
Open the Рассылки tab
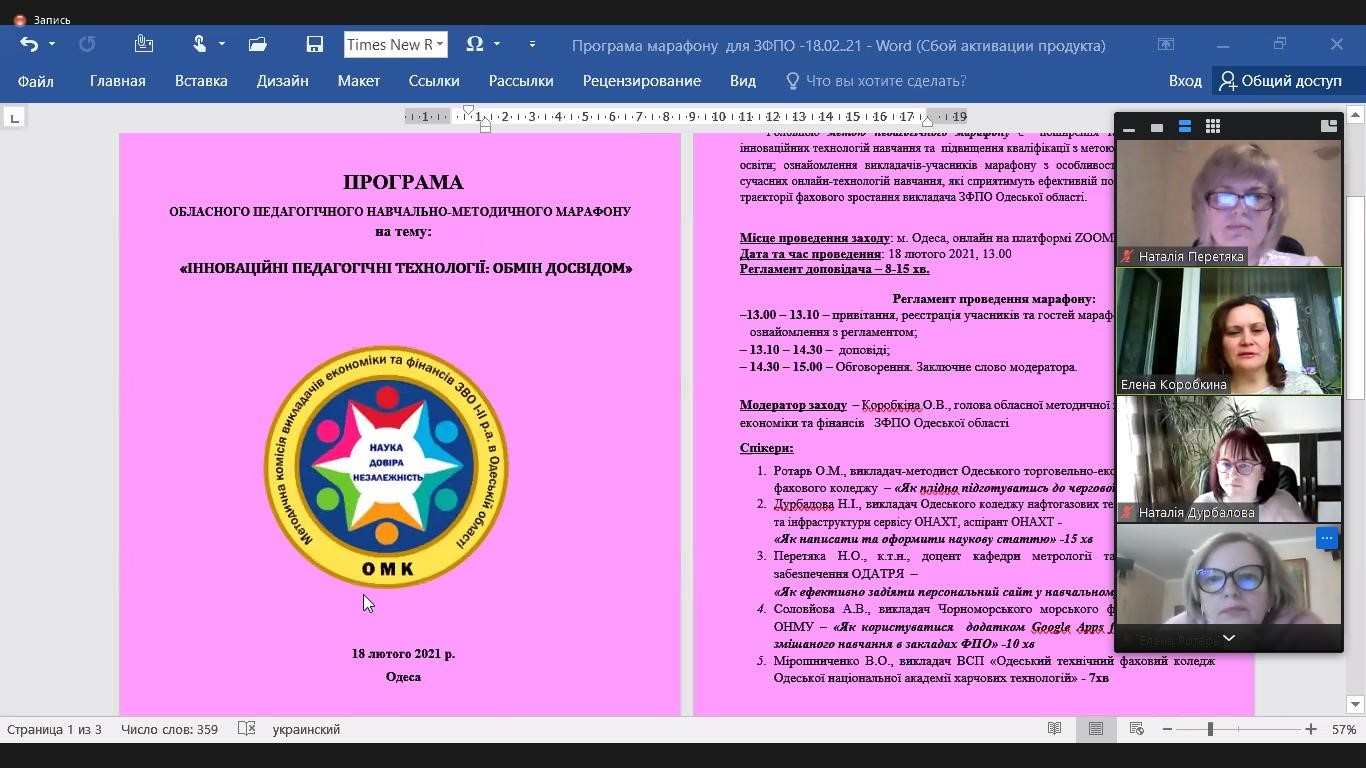(521, 81)
